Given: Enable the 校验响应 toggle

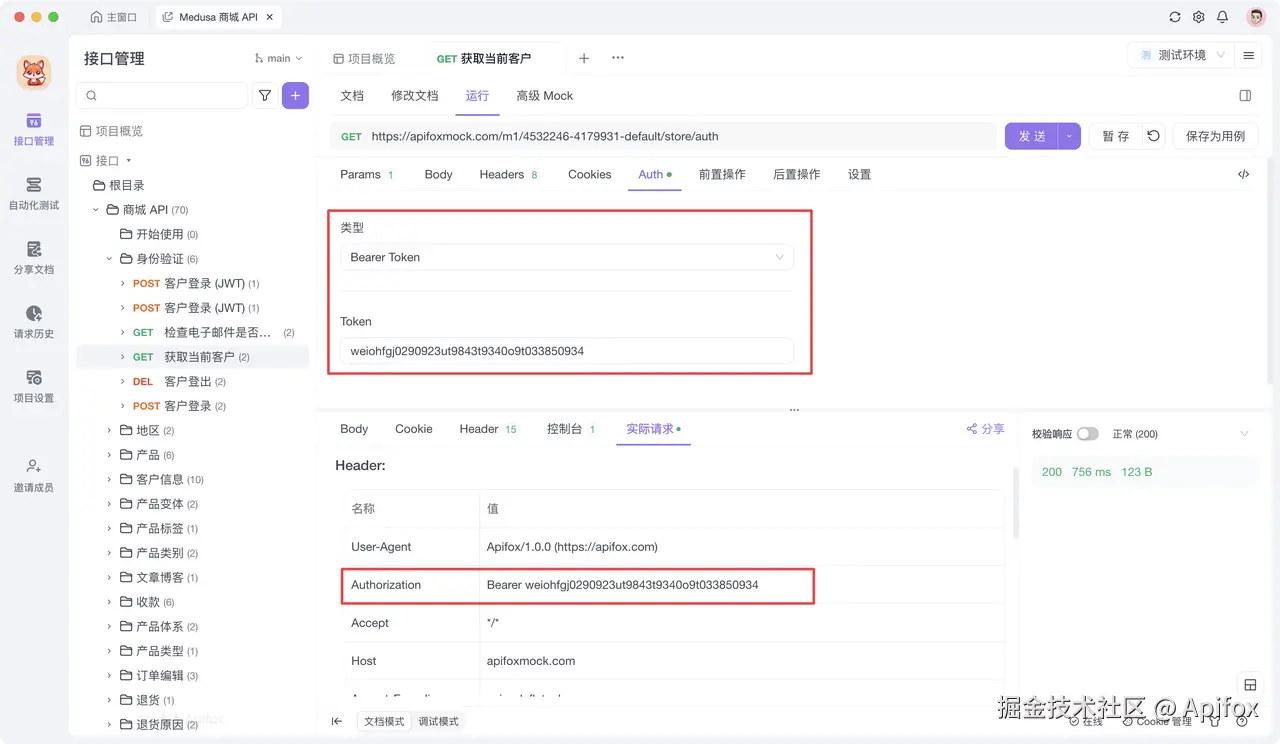Looking at the screenshot, I should [x=1086, y=434].
